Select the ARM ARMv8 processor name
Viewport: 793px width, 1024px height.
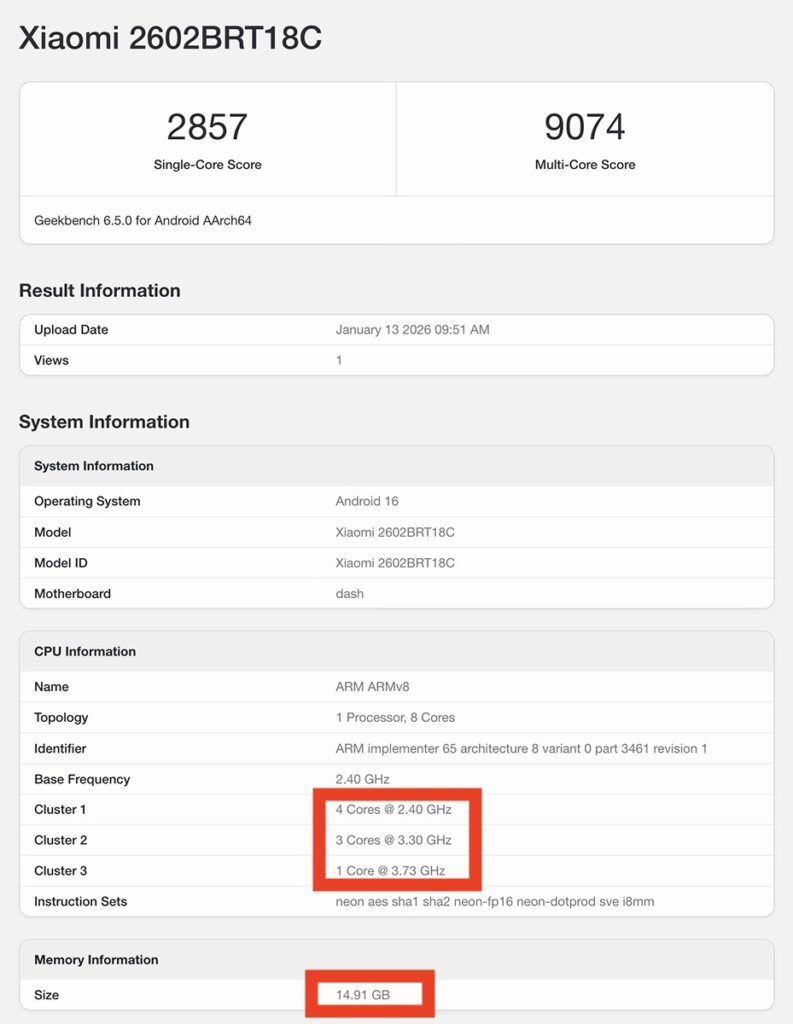pyautogui.click(x=371, y=687)
